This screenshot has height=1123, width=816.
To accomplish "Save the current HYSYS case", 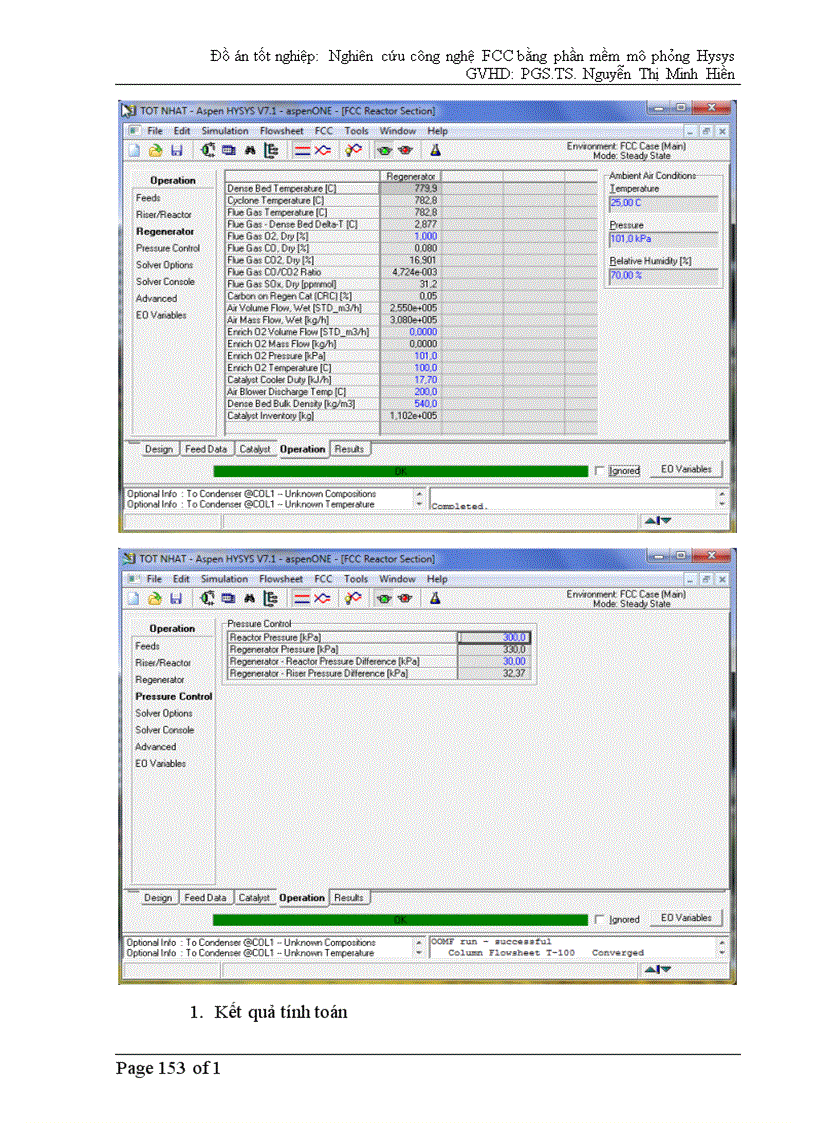I will coord(177,150).
